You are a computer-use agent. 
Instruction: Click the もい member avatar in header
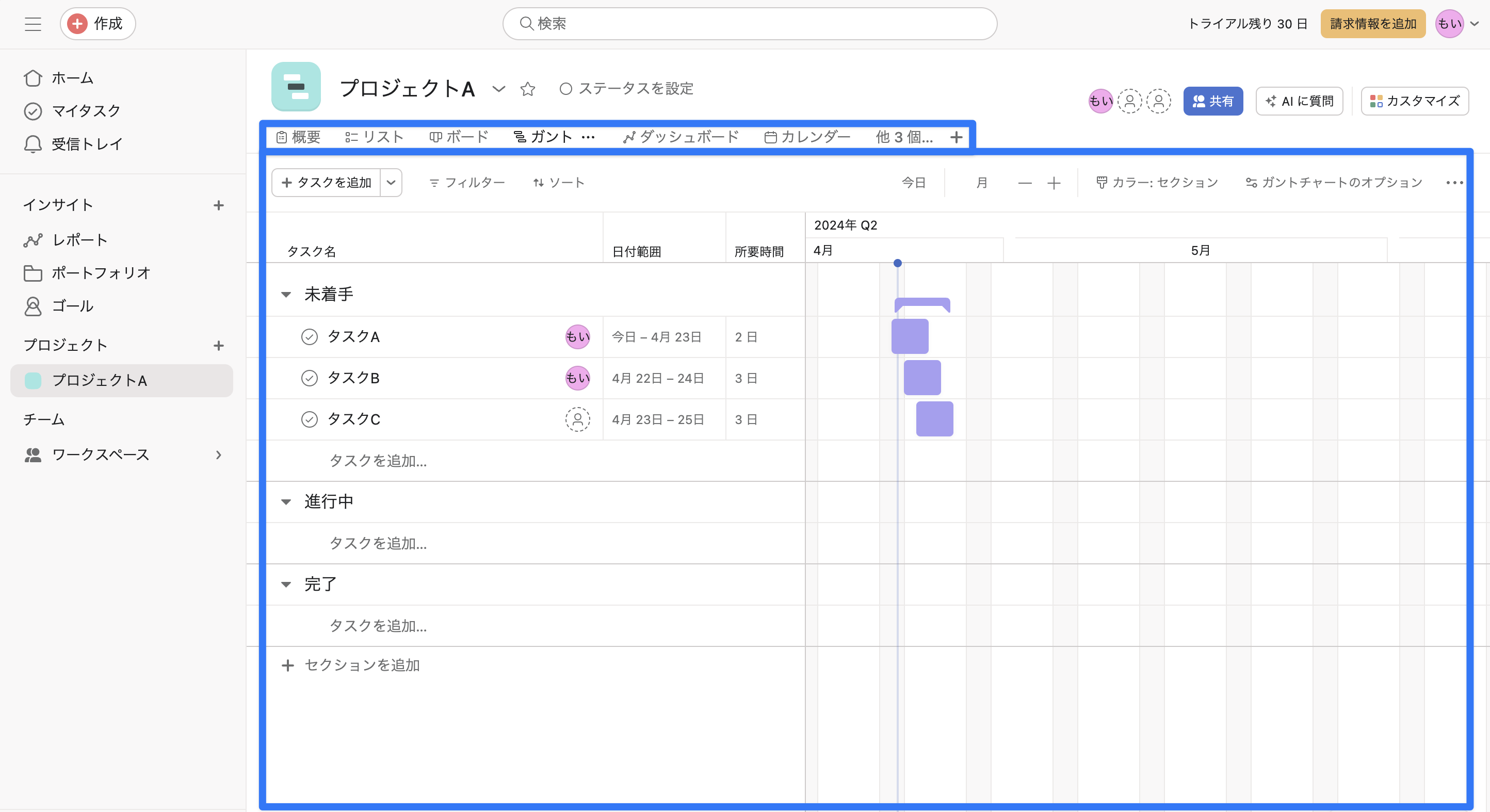pos(1100,101)
